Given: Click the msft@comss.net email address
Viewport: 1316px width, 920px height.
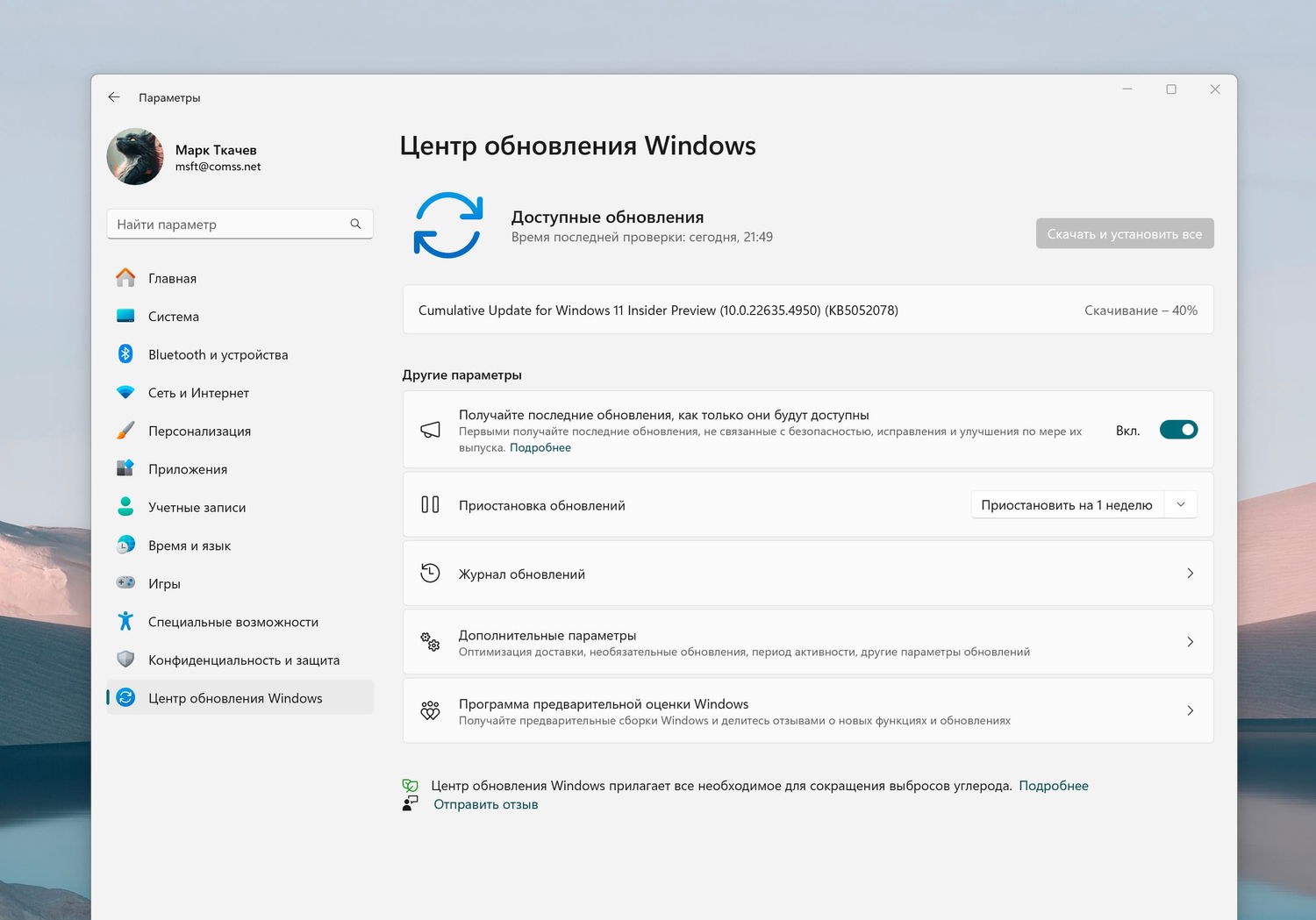Looking at the screenshot, I should pyautogui.click(x=218, y=167).
